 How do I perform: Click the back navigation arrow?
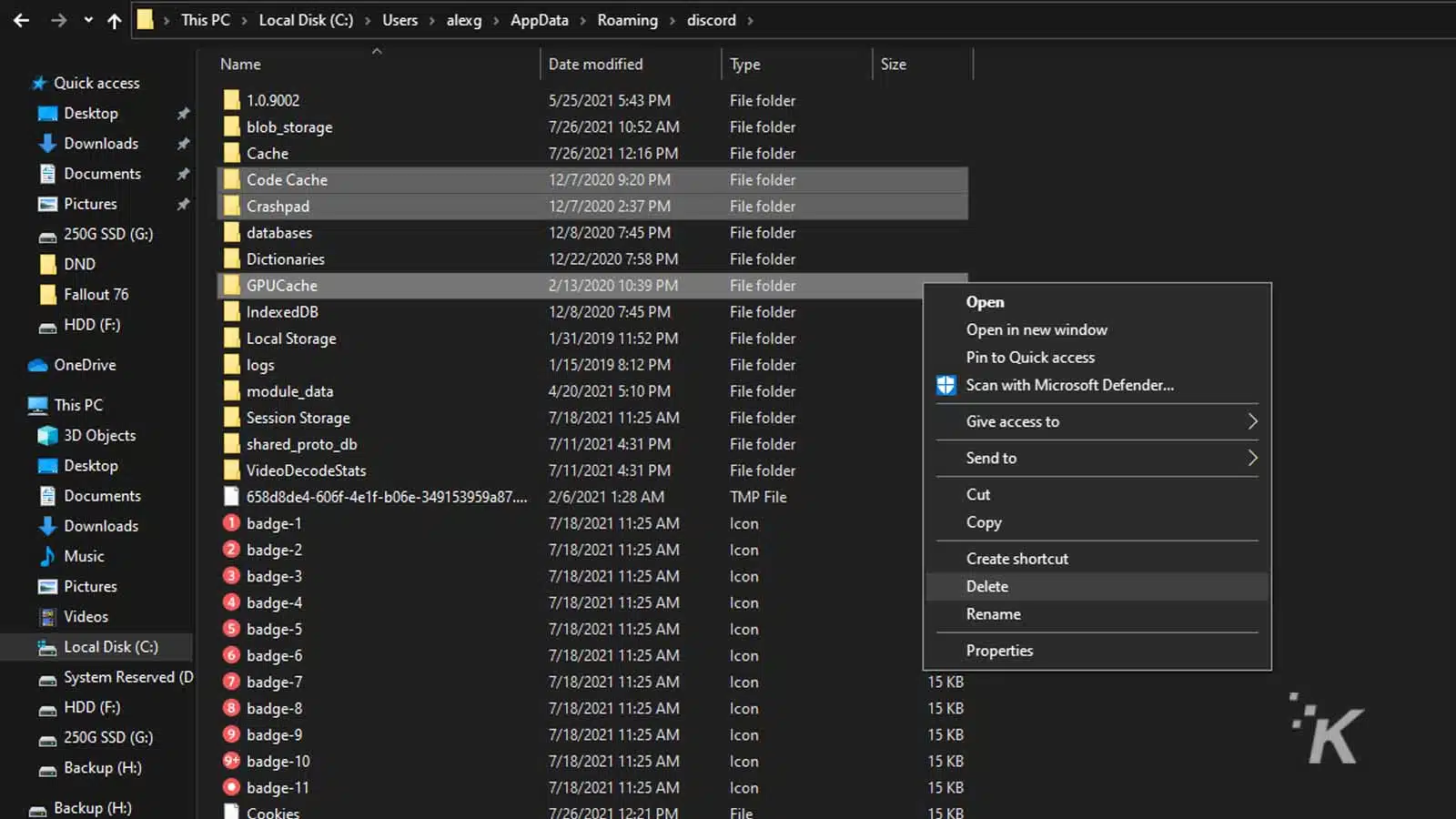[x=20, y=20]
